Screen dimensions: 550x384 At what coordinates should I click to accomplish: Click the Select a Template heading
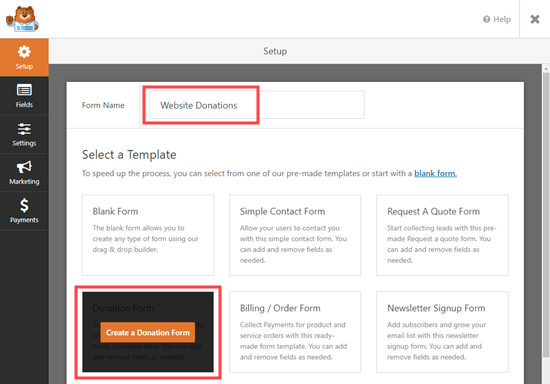[129, 155]
